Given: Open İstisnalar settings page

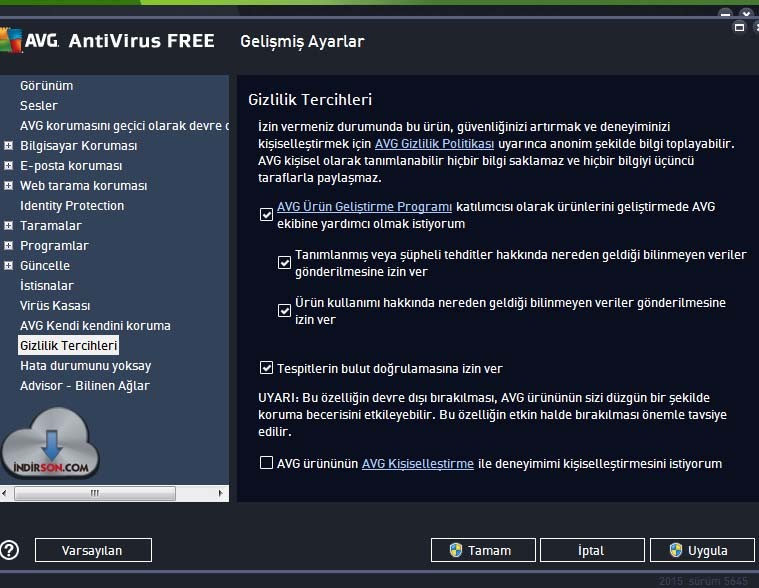Looking at the screenshot, I should coord(46,286).
